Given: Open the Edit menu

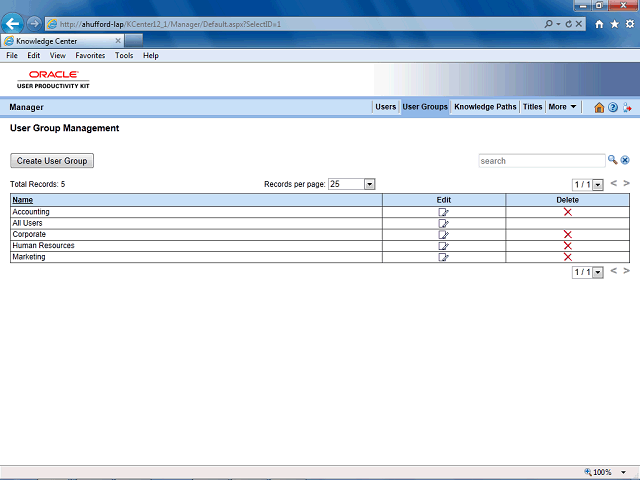Looking at the screenshot, I should 33,56.
